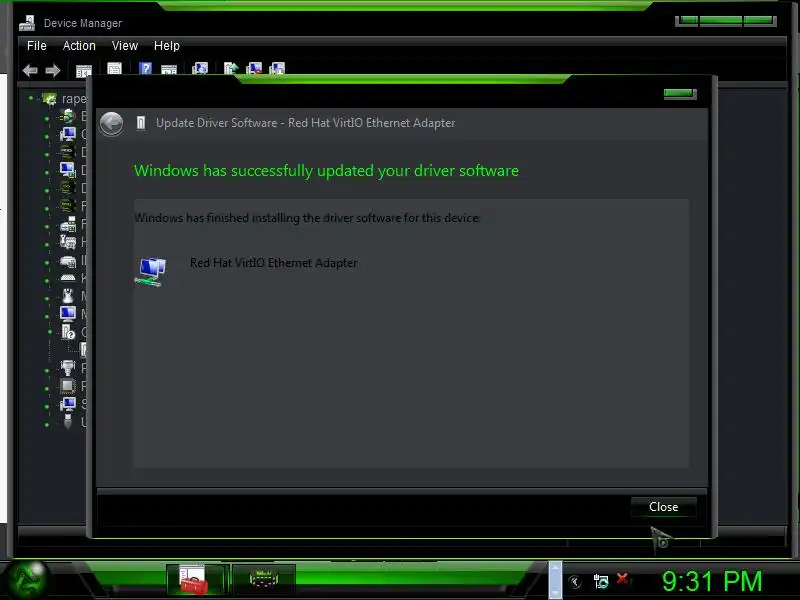Select the Ports icon in the tree

68,368
